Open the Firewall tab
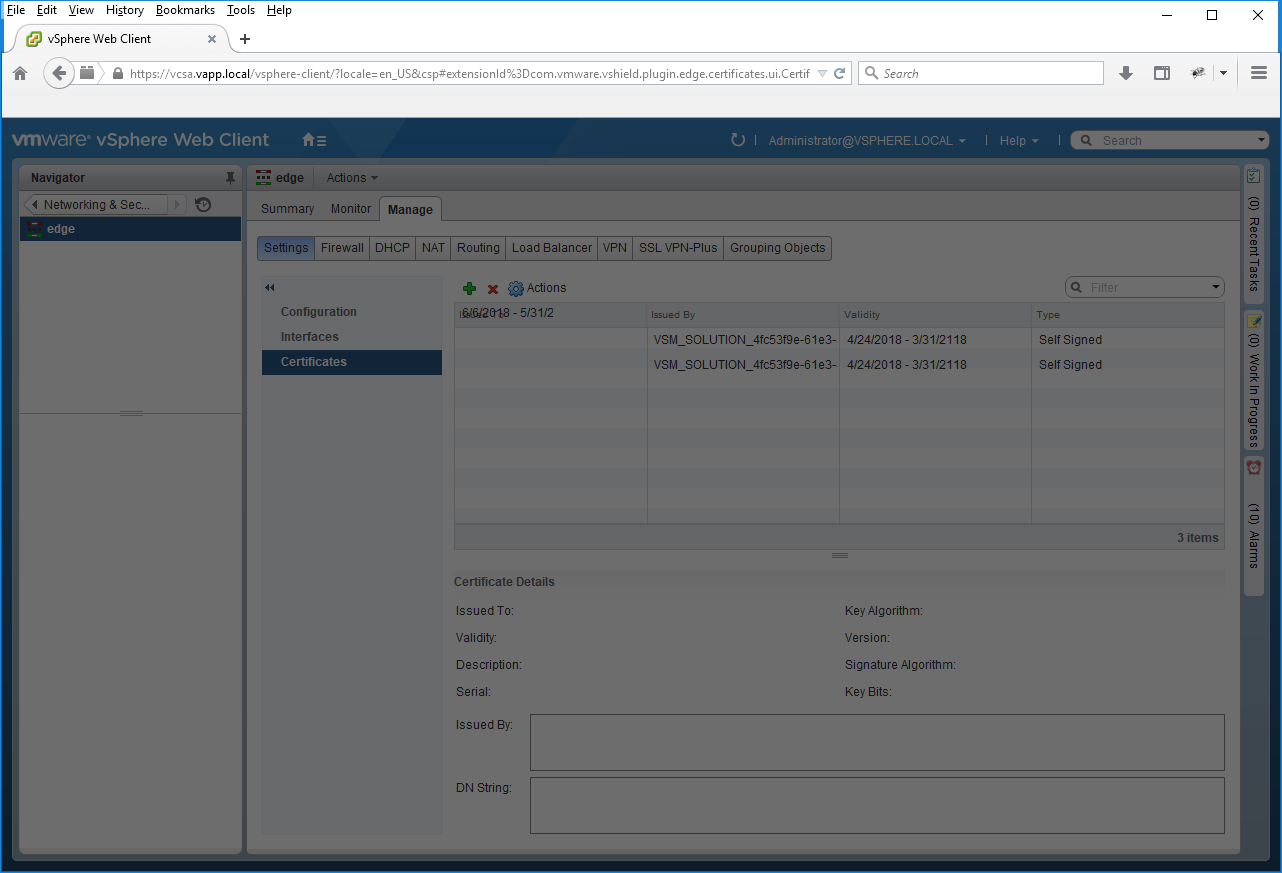 point(342,248)
